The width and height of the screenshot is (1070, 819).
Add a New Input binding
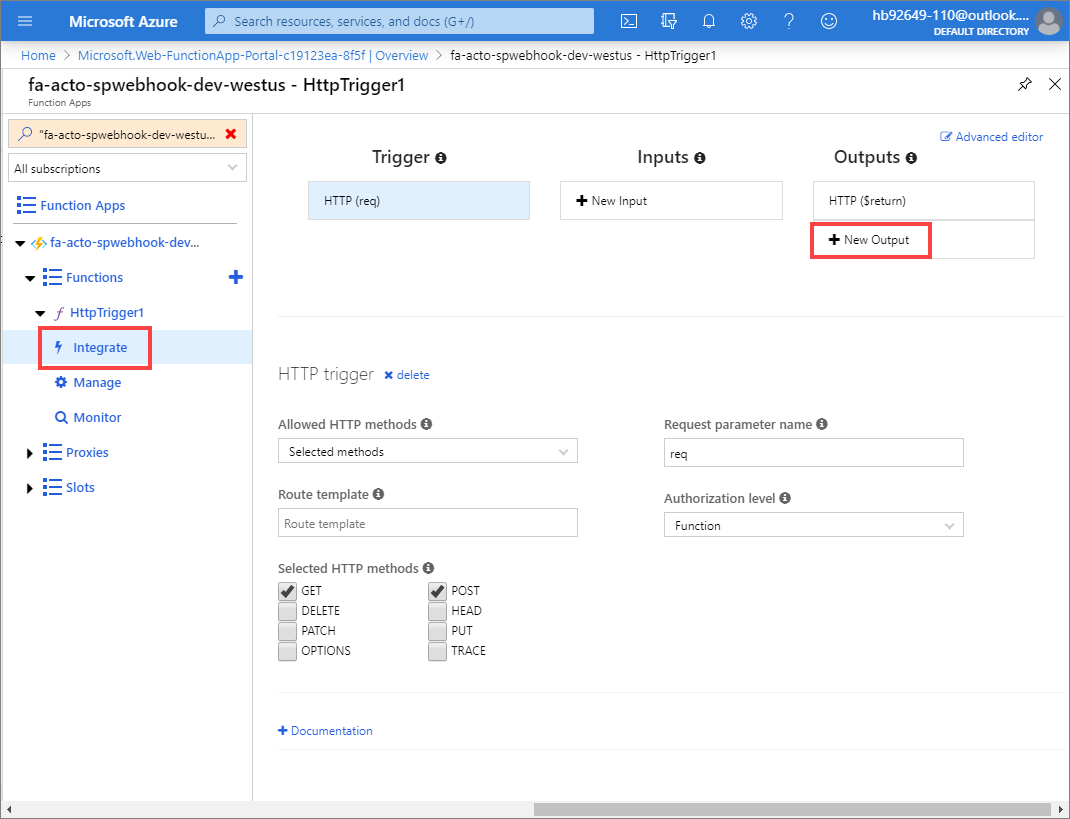[x=671, y=201]
